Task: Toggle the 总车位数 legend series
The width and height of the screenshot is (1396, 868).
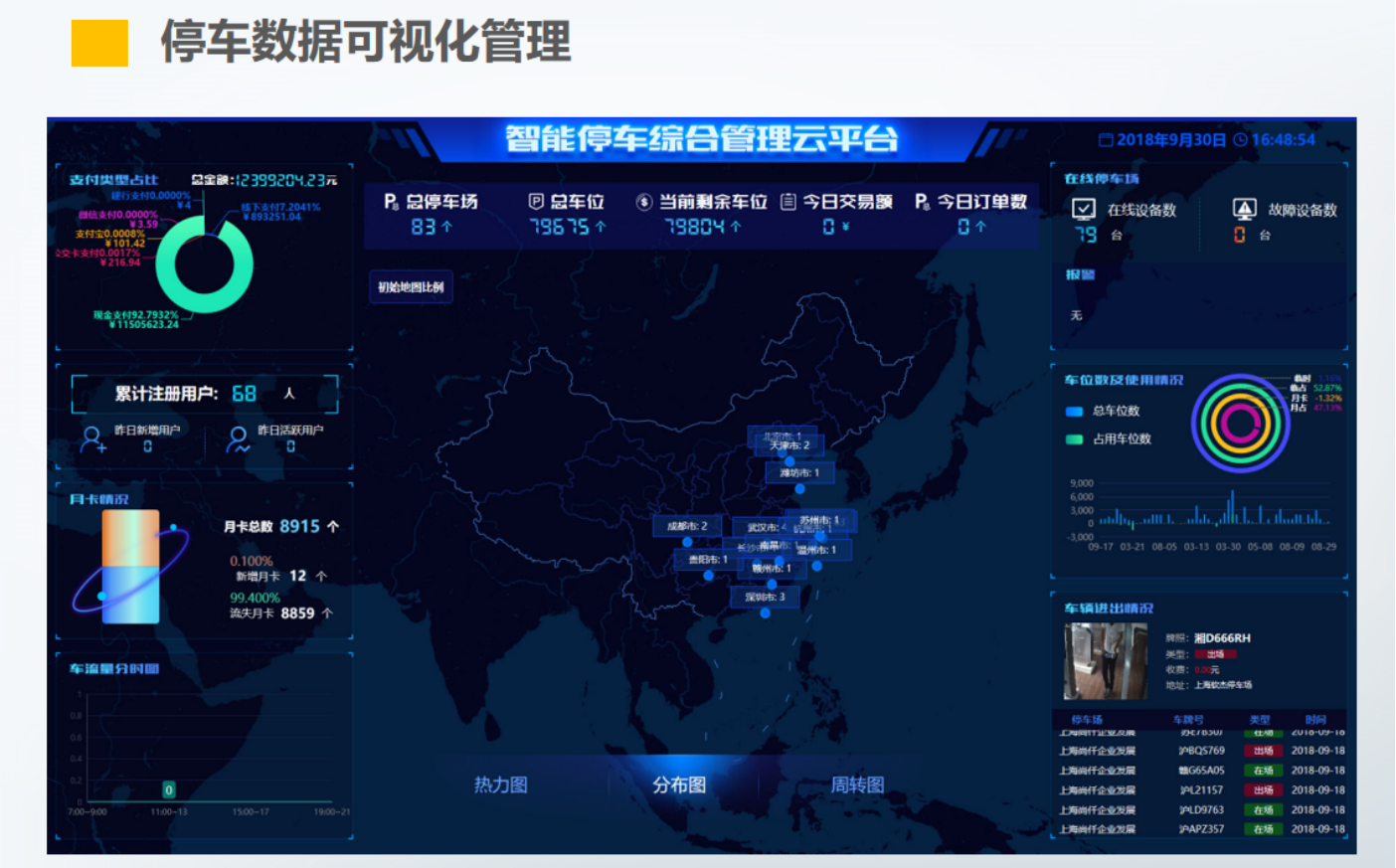Action: (1074, 412)
